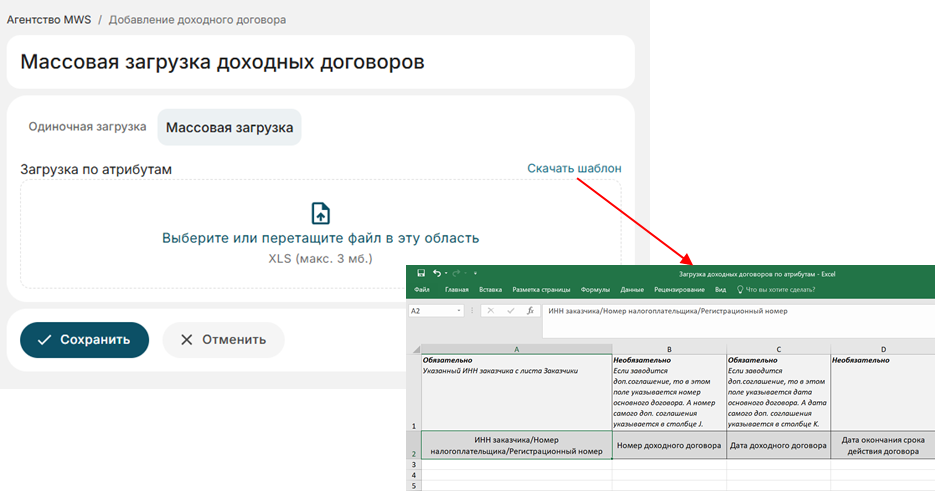The image size is (935, 491).
Task: Select the "Массовая загрузка" tab
Action: (229, 128)
